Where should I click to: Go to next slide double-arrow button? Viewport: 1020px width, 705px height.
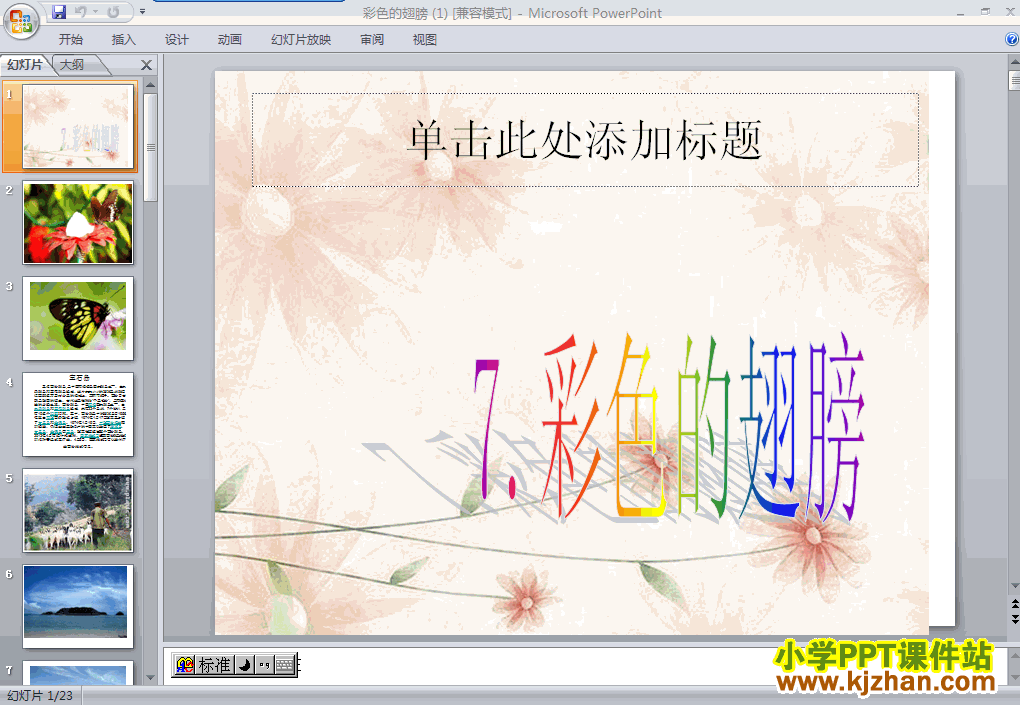(1015, 619)
